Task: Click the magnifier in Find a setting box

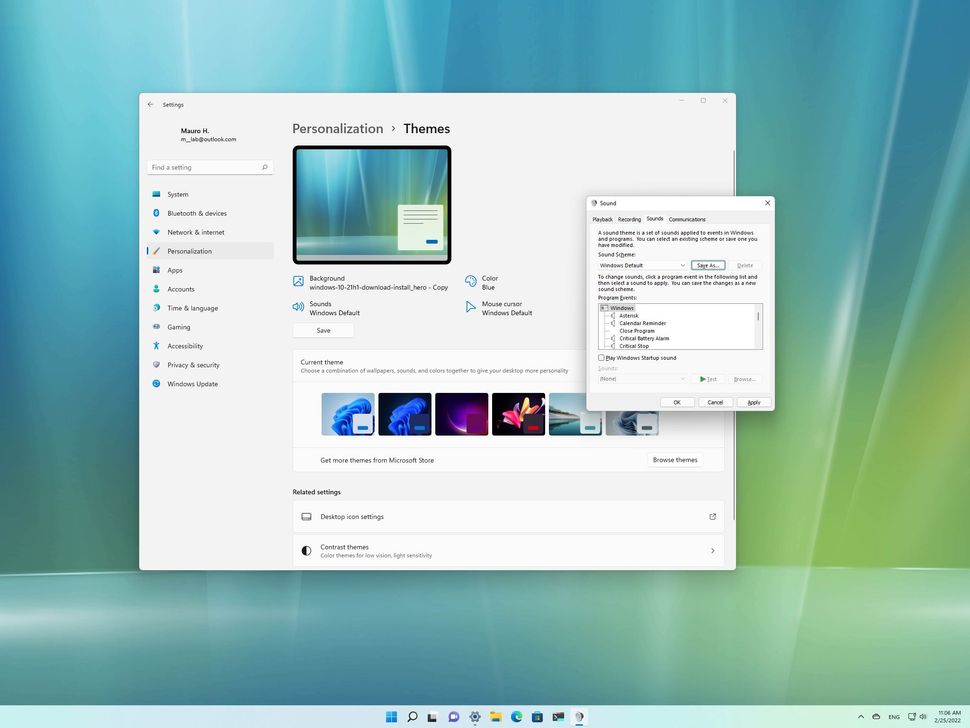Action: (x=264, y=167)
